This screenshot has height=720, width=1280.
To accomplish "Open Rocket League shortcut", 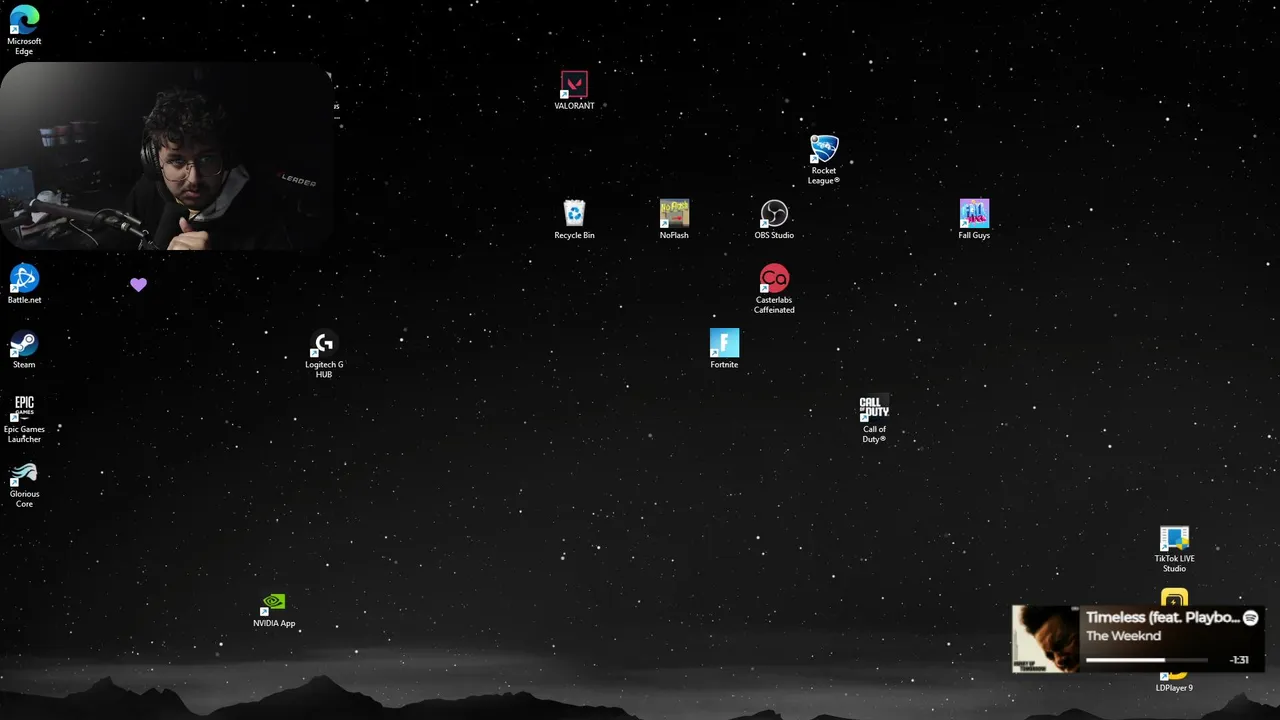I will pyautogui.click(x=824, y=159).
